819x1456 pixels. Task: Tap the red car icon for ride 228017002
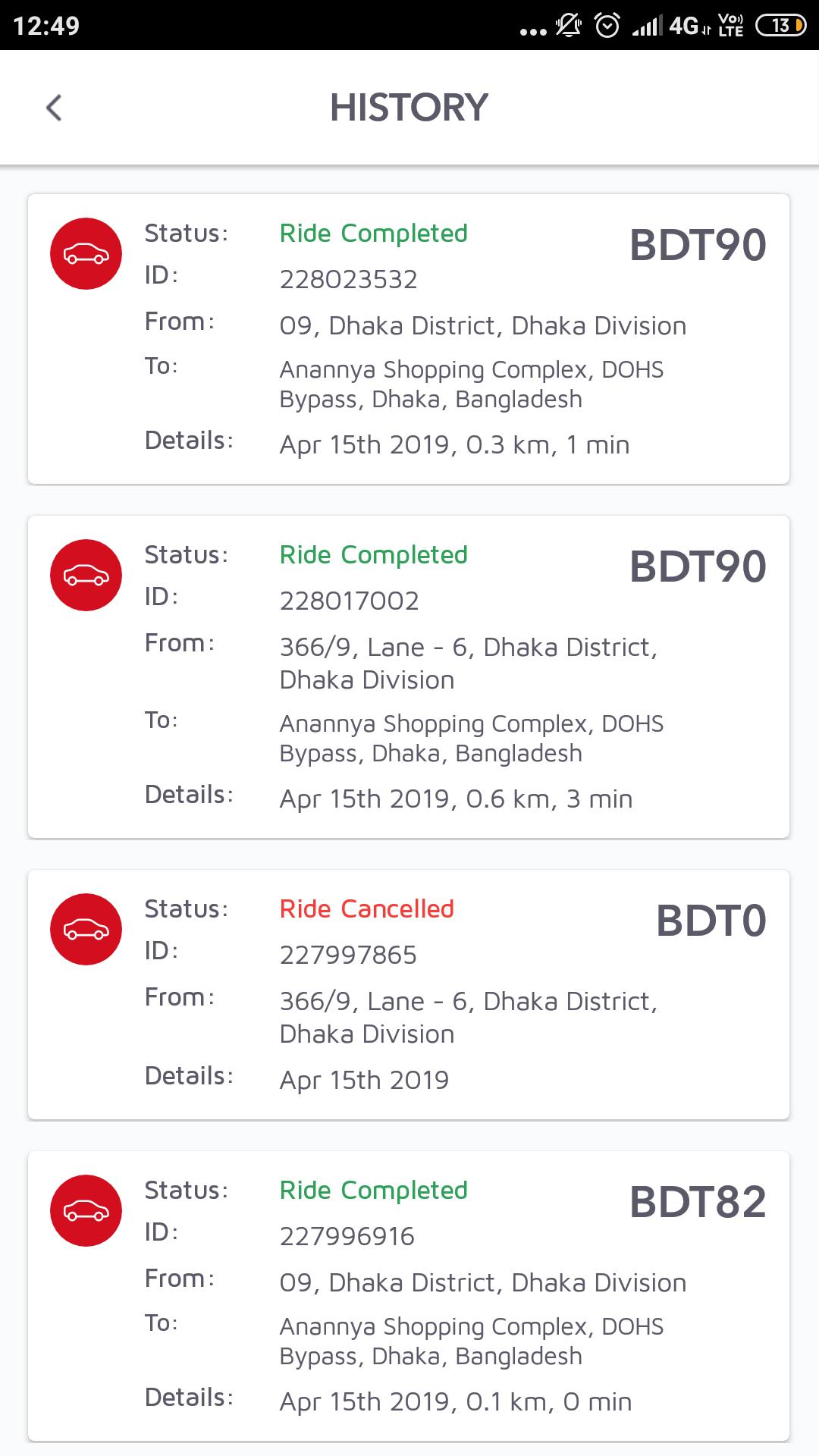(86, 576)
